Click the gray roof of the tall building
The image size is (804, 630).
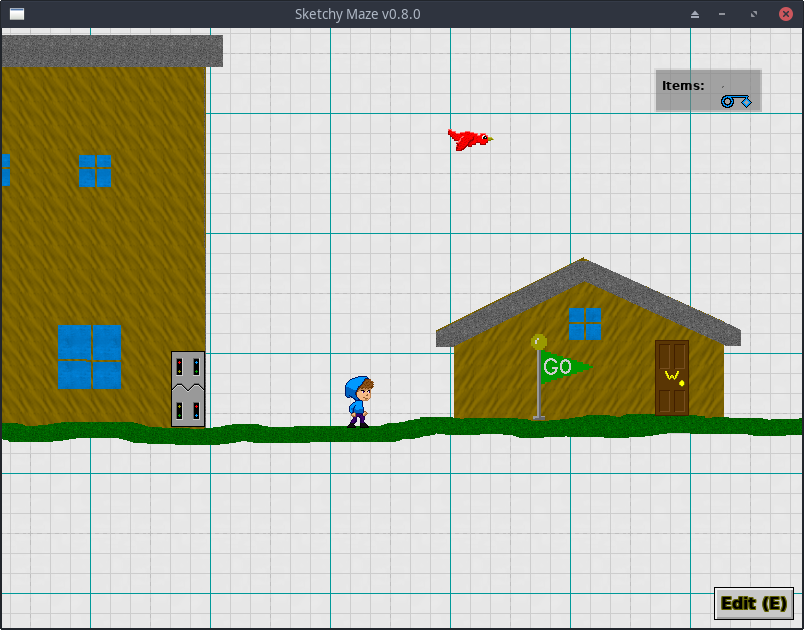click(x=110, y=50)
